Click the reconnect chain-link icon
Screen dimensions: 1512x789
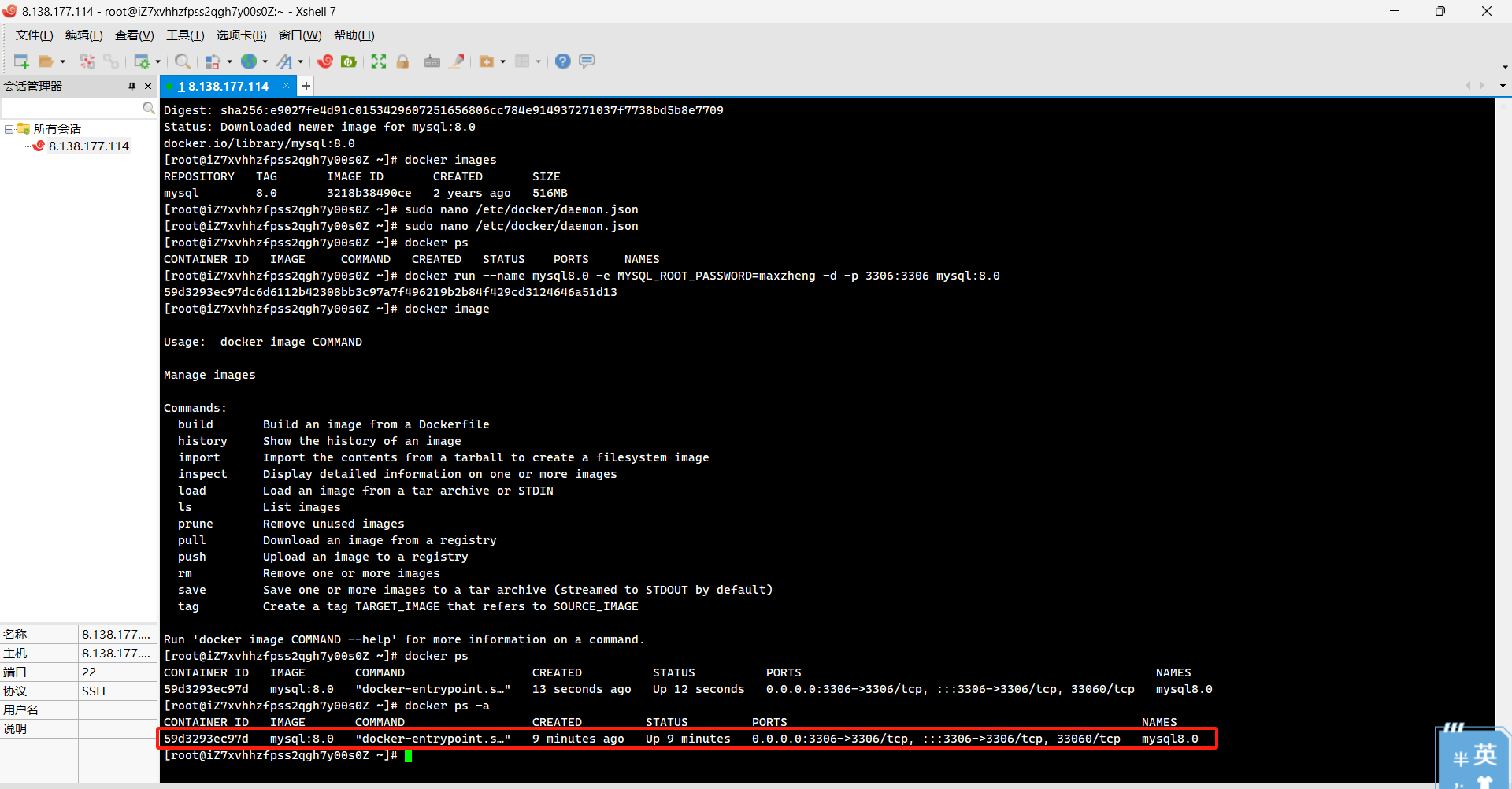[x=111, y=61]
